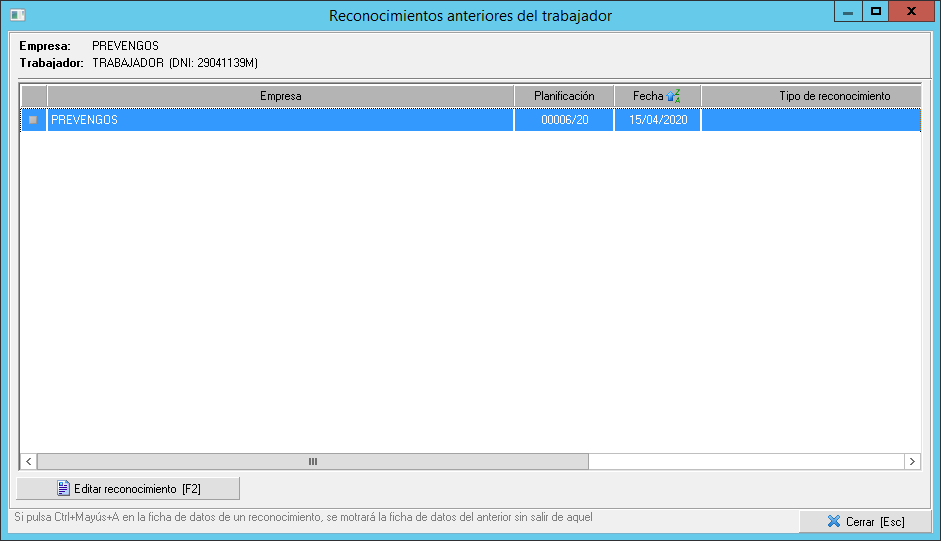Toggle the PREVENGOS row selection checkbox

coord(33,119)
